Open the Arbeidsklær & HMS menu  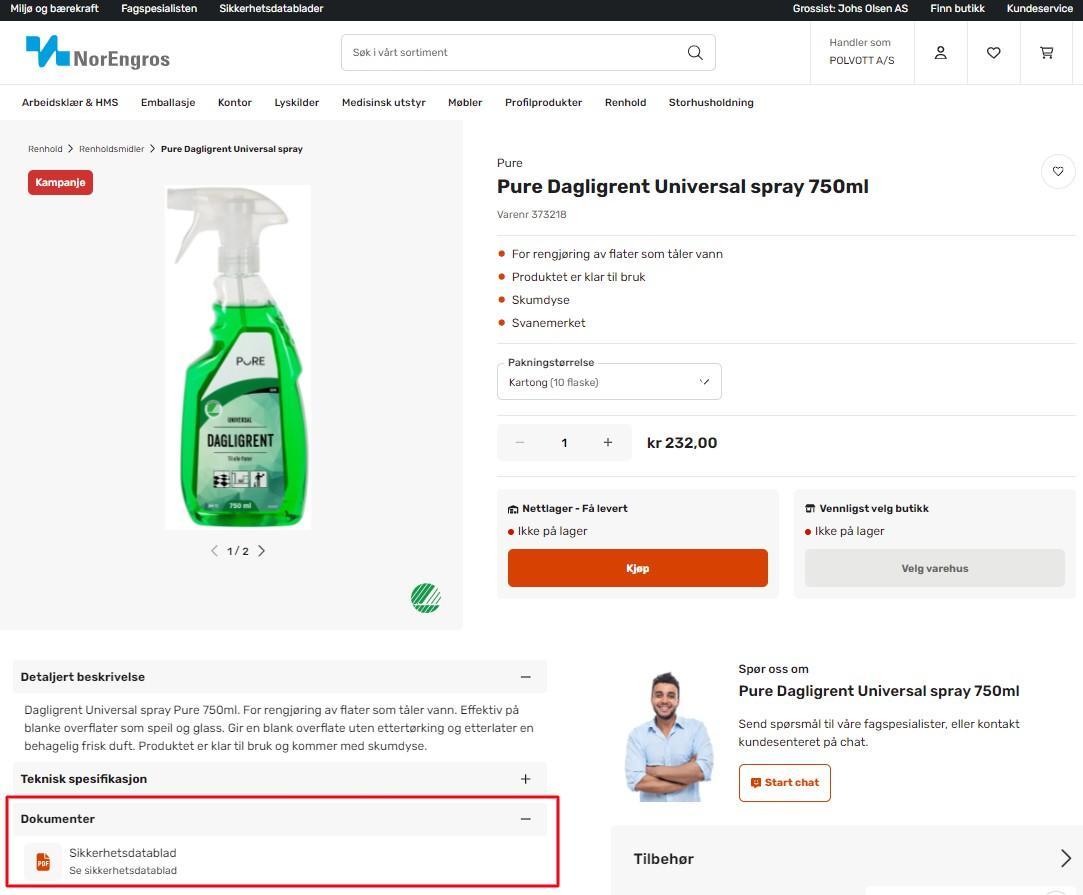click(70, 103)
